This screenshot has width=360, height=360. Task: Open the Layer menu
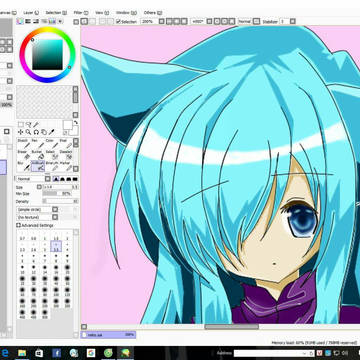31,13
